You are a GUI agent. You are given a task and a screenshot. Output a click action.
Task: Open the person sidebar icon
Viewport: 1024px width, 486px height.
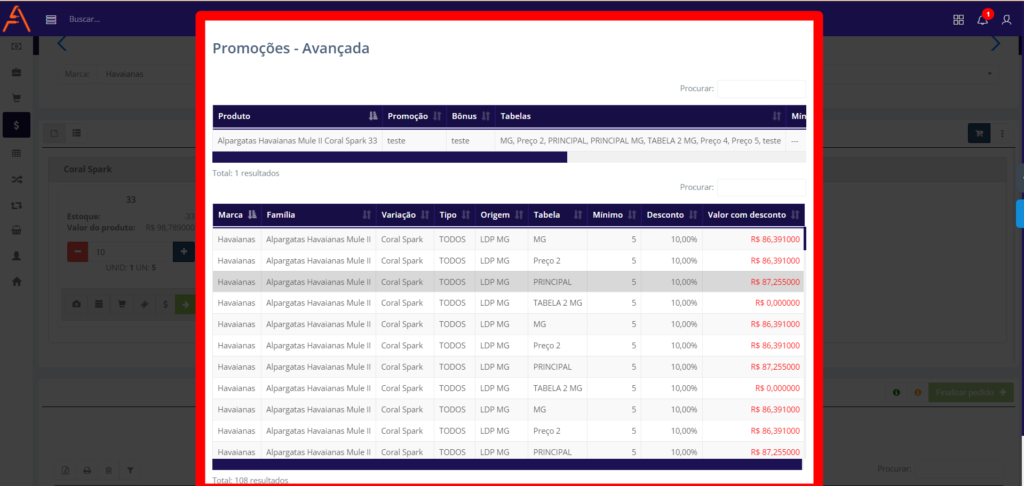pyautogui.click(x=16, y=256)
